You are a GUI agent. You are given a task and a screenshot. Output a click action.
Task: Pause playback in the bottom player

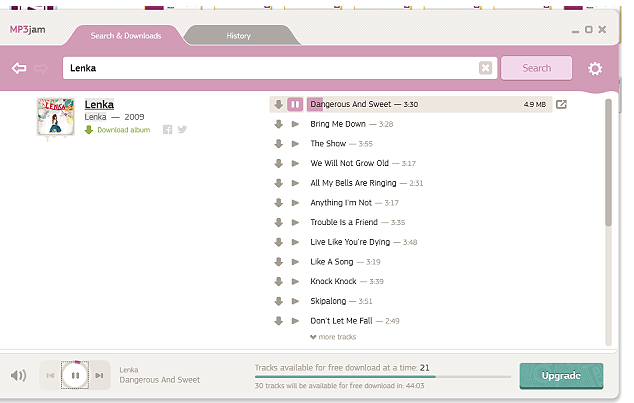point(75,376)
